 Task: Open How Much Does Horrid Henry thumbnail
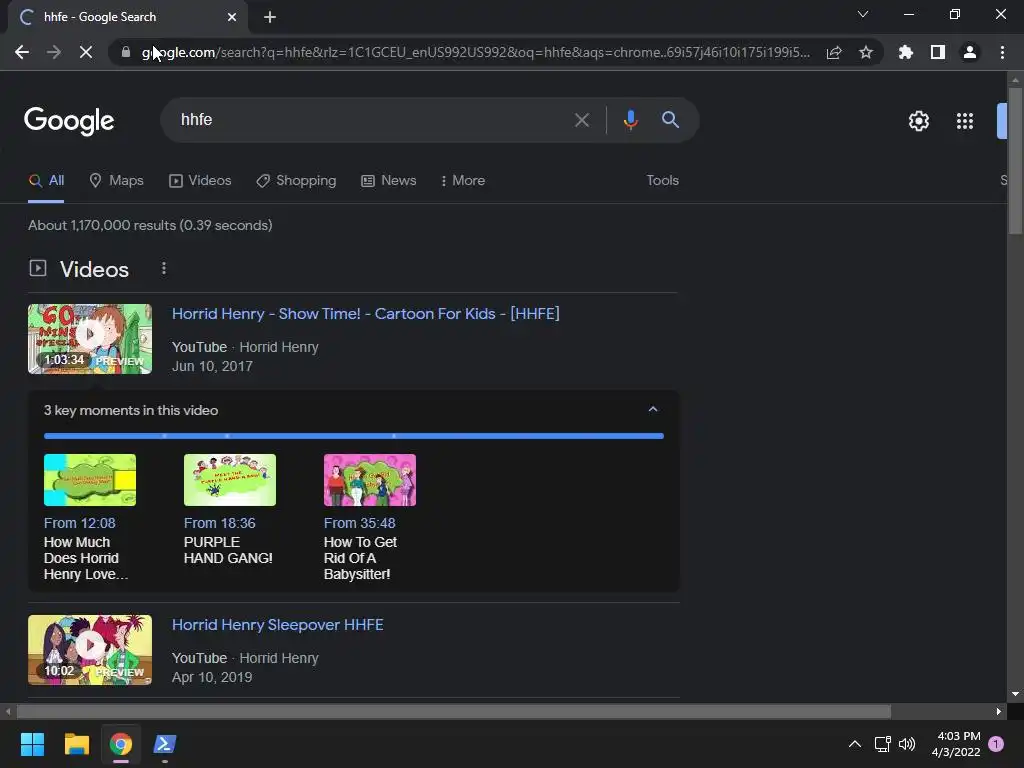click(x=89, y=480)
